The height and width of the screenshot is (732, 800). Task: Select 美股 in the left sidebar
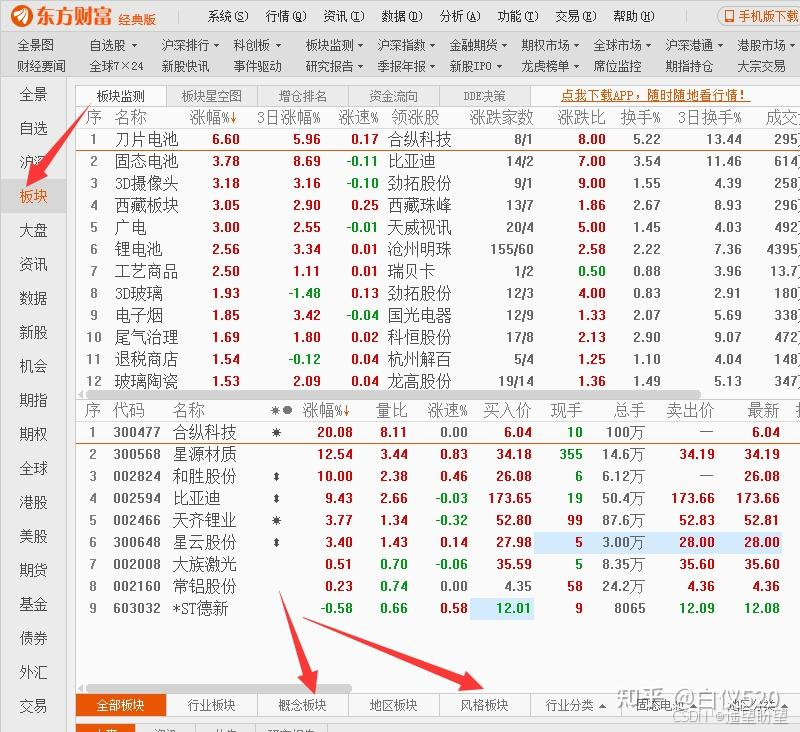click(x=33, y=536)
